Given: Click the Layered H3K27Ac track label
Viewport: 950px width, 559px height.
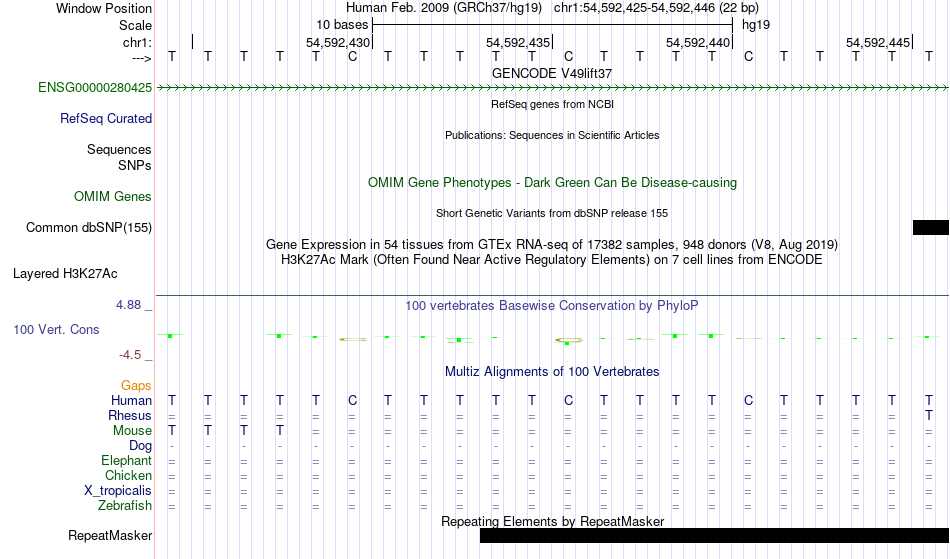Looking at the screenshot, I should point(65,274).
